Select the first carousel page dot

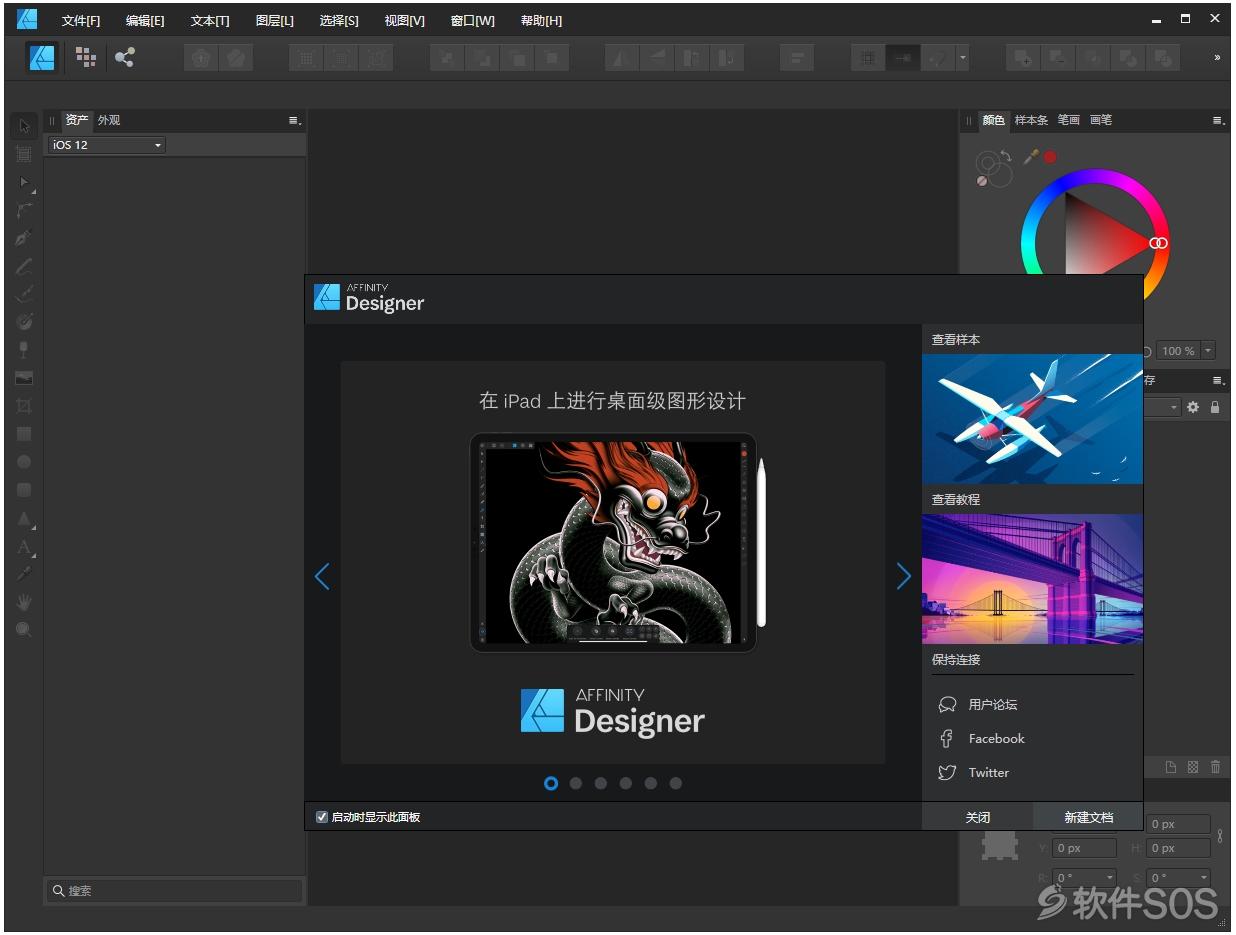[551, 783]
